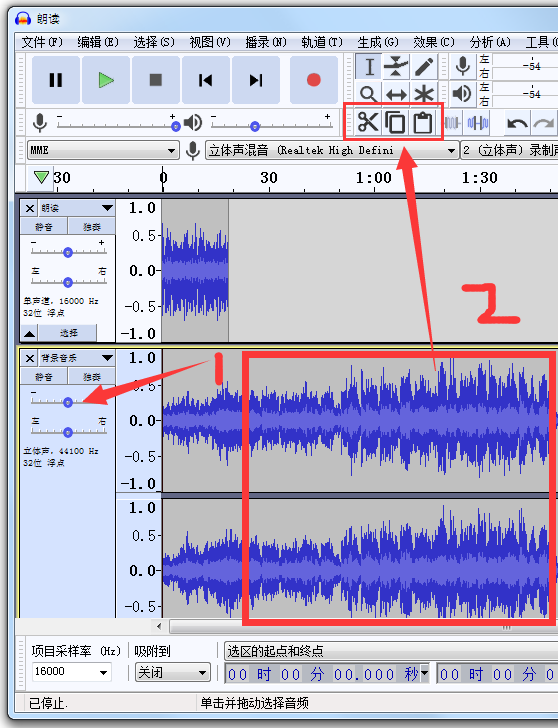Click the Paste clipboard icon

(423, 123)
